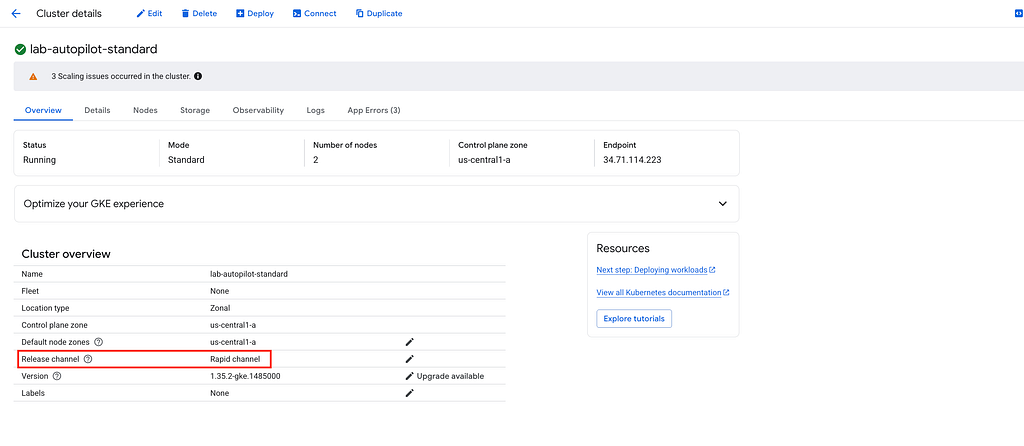The height and width of the screenshot is (446, 1024).
Task: Open the Logs tab
Action: tap(315, 110)
